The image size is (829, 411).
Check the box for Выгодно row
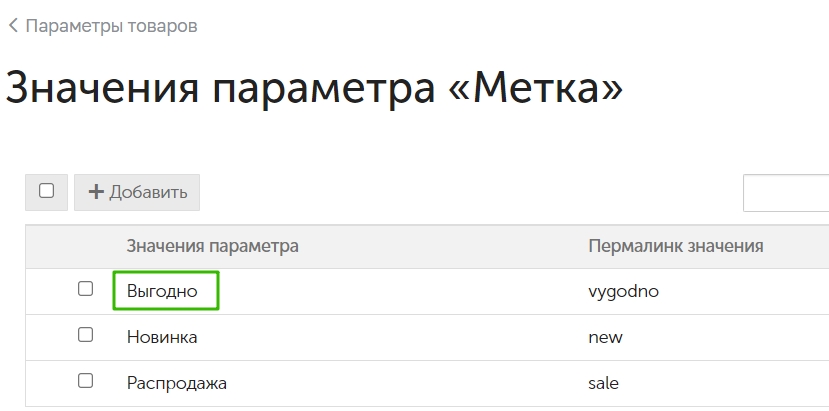86,289
